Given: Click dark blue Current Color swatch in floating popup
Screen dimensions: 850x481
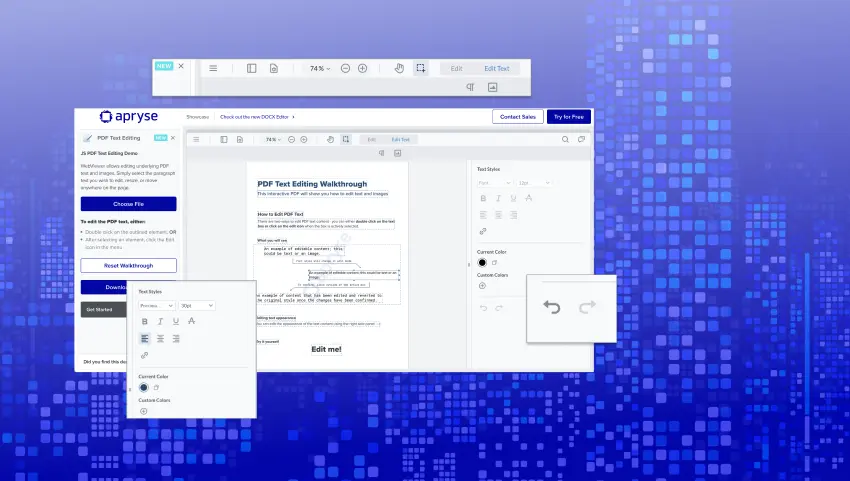Looking at the screenshot, I should click(x=144, y=387).
